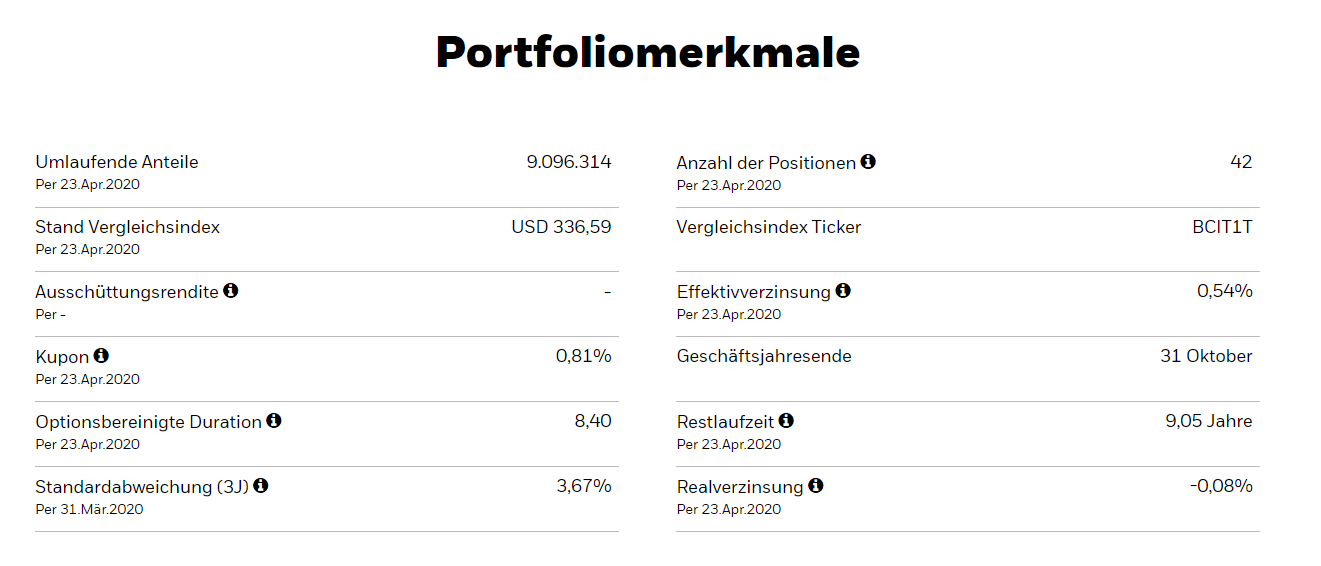
Task: Open the Kupon info tooltip icon
Action: [101, 355]
